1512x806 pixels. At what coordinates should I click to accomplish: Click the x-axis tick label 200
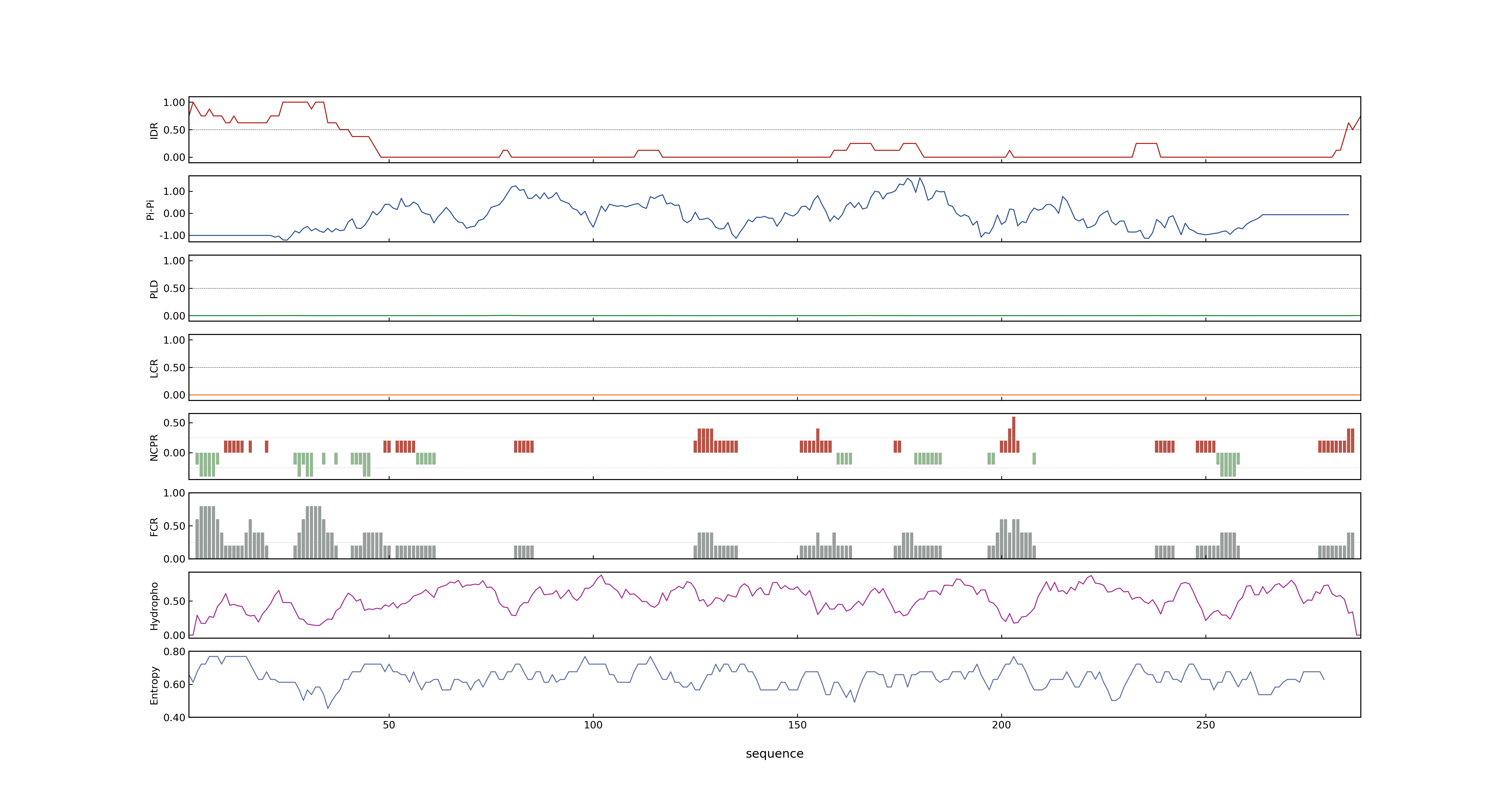pyautogui.click(x=1001, y=725)
